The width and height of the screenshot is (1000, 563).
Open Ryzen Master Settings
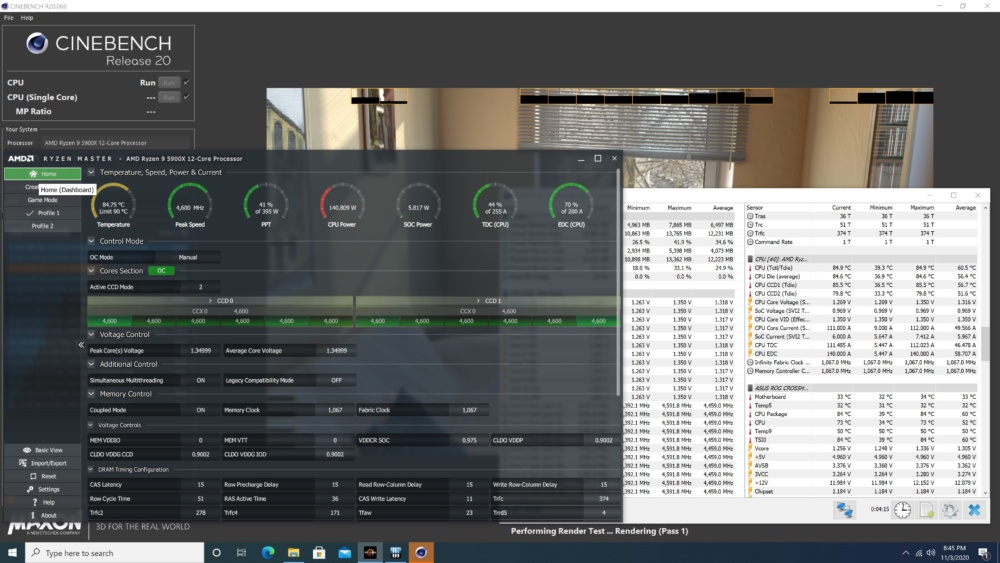coord(42,489)
